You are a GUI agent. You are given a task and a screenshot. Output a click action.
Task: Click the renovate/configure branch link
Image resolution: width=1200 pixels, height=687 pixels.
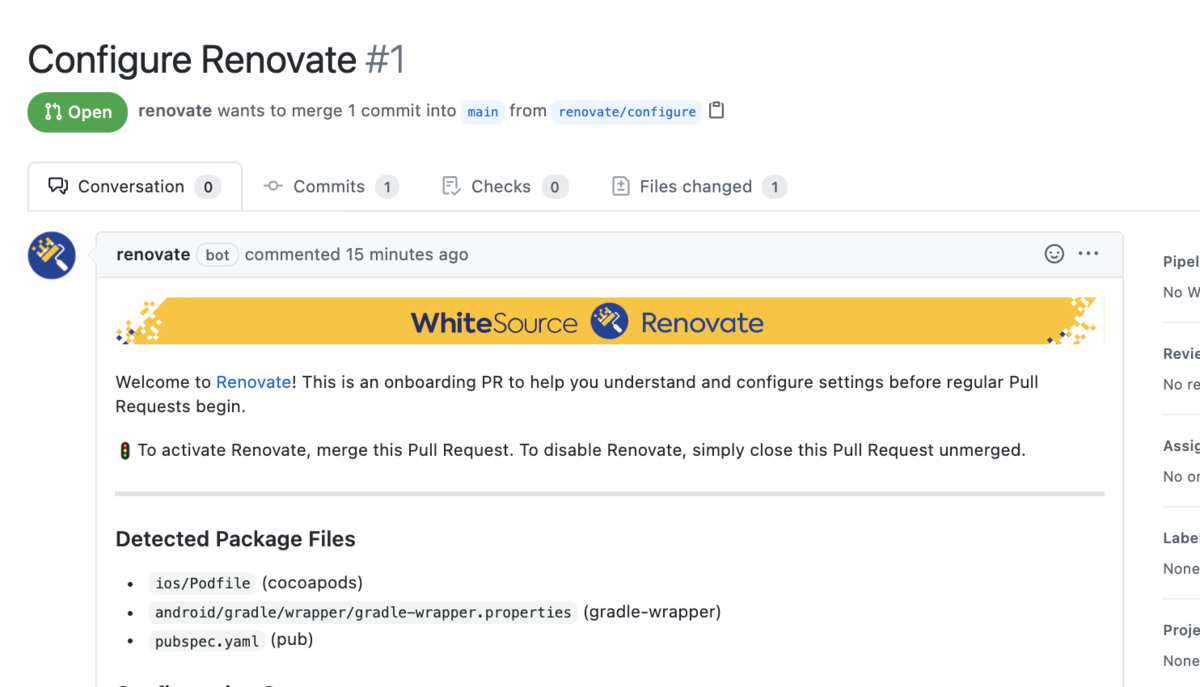pos(627,111)
